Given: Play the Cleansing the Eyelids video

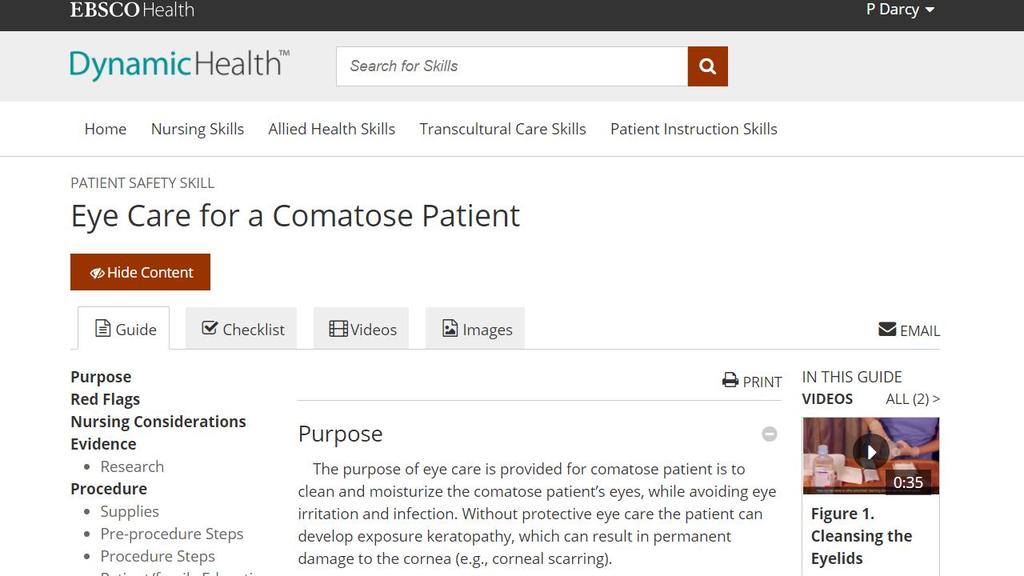Looking at the screenshot, I should pos(871,452).
